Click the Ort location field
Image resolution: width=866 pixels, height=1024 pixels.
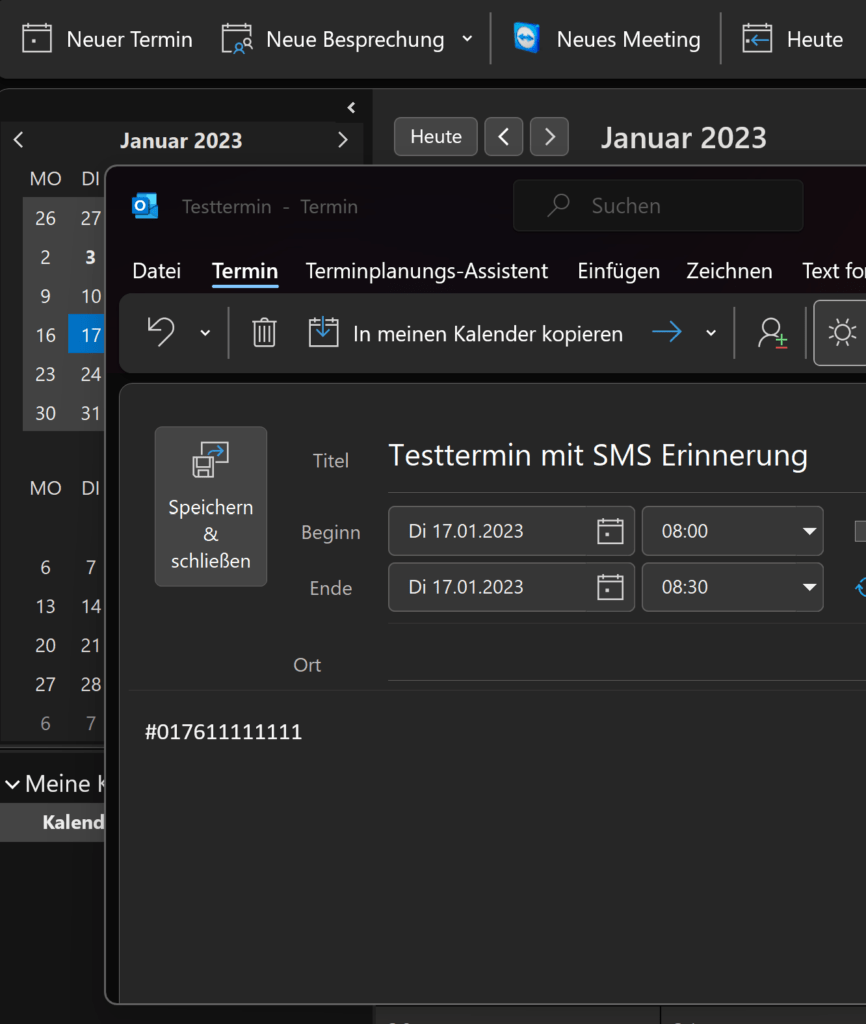point(627,664)
